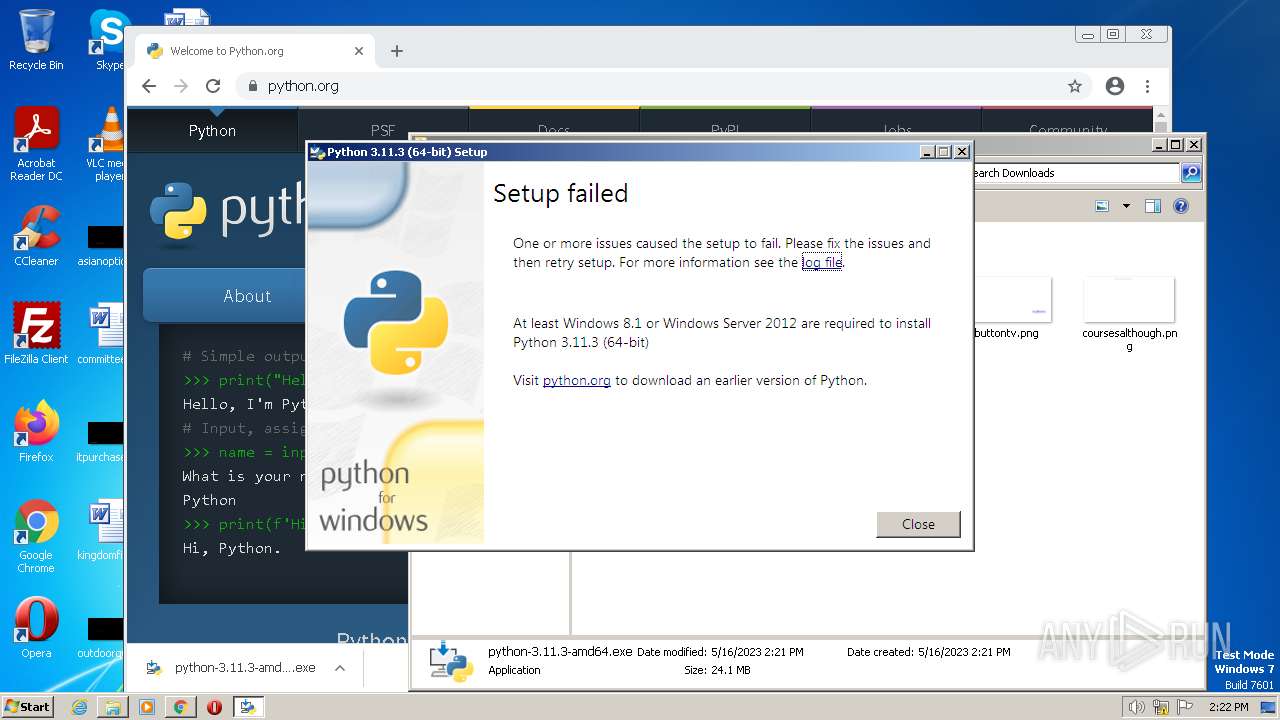Viewport: 1280px width, 720px height.
Task: Toggle the preview pane in Explorer
Action: [1152, 206]
